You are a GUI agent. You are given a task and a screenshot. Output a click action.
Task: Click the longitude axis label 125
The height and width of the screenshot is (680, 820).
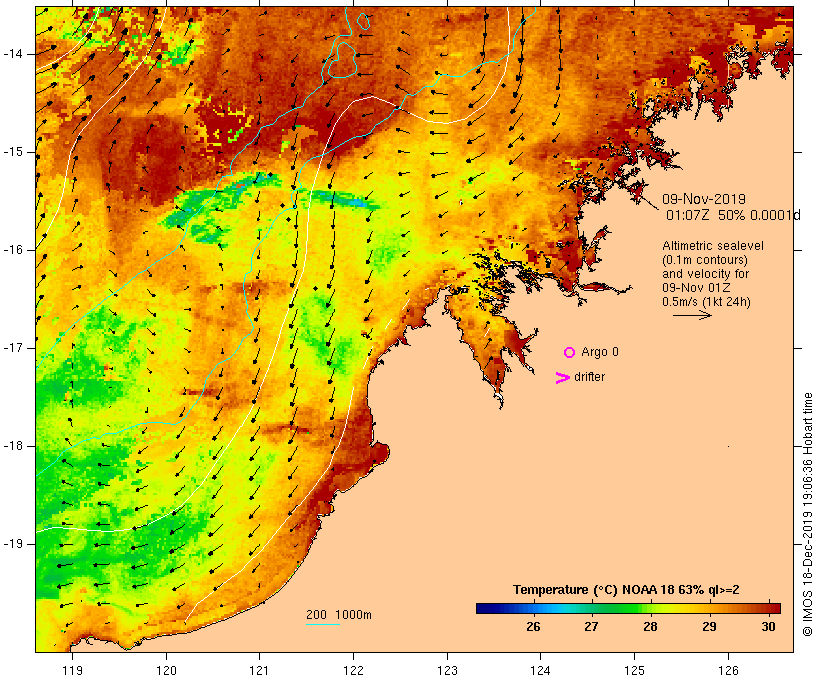tap(634, 670)
